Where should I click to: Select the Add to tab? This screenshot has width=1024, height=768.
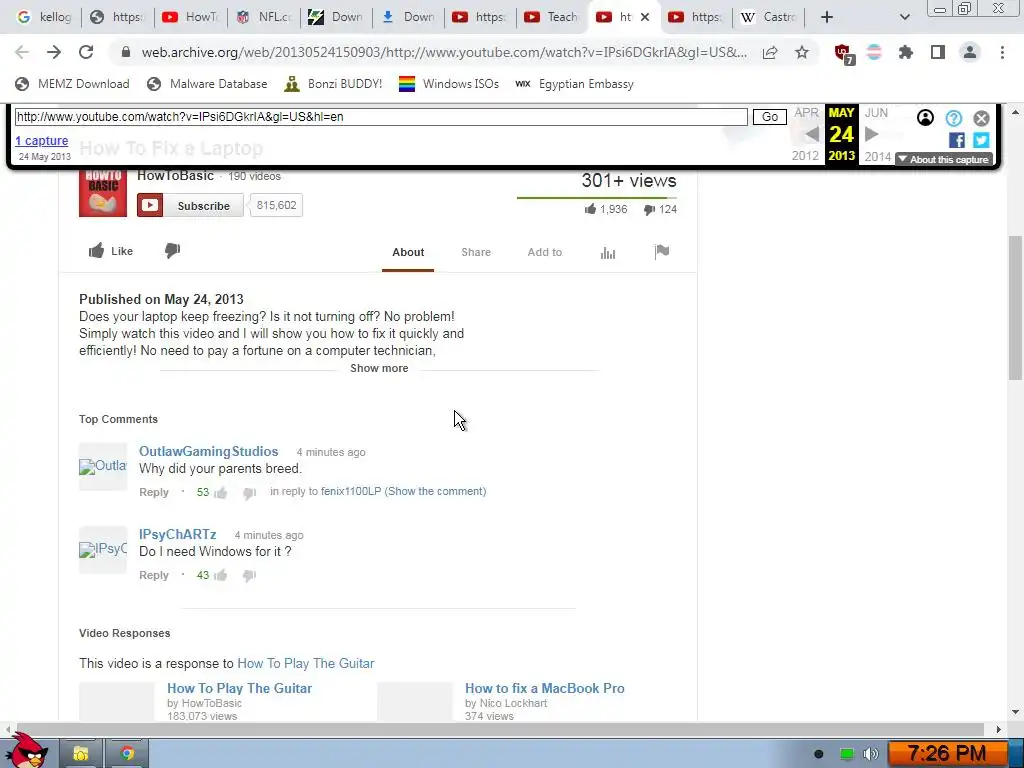pos(545,252)
